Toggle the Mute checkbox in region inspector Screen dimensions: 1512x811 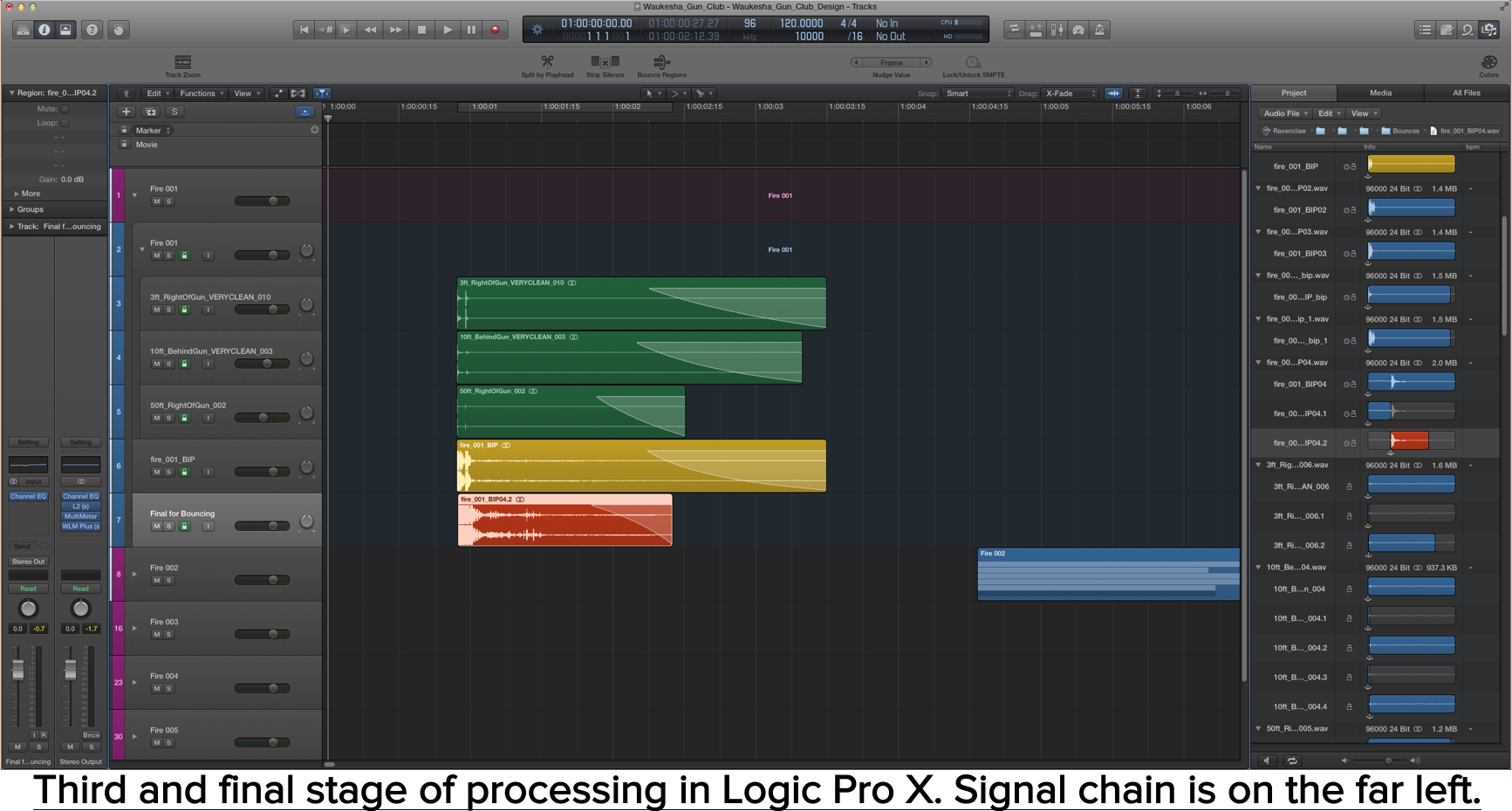point(65,109)
